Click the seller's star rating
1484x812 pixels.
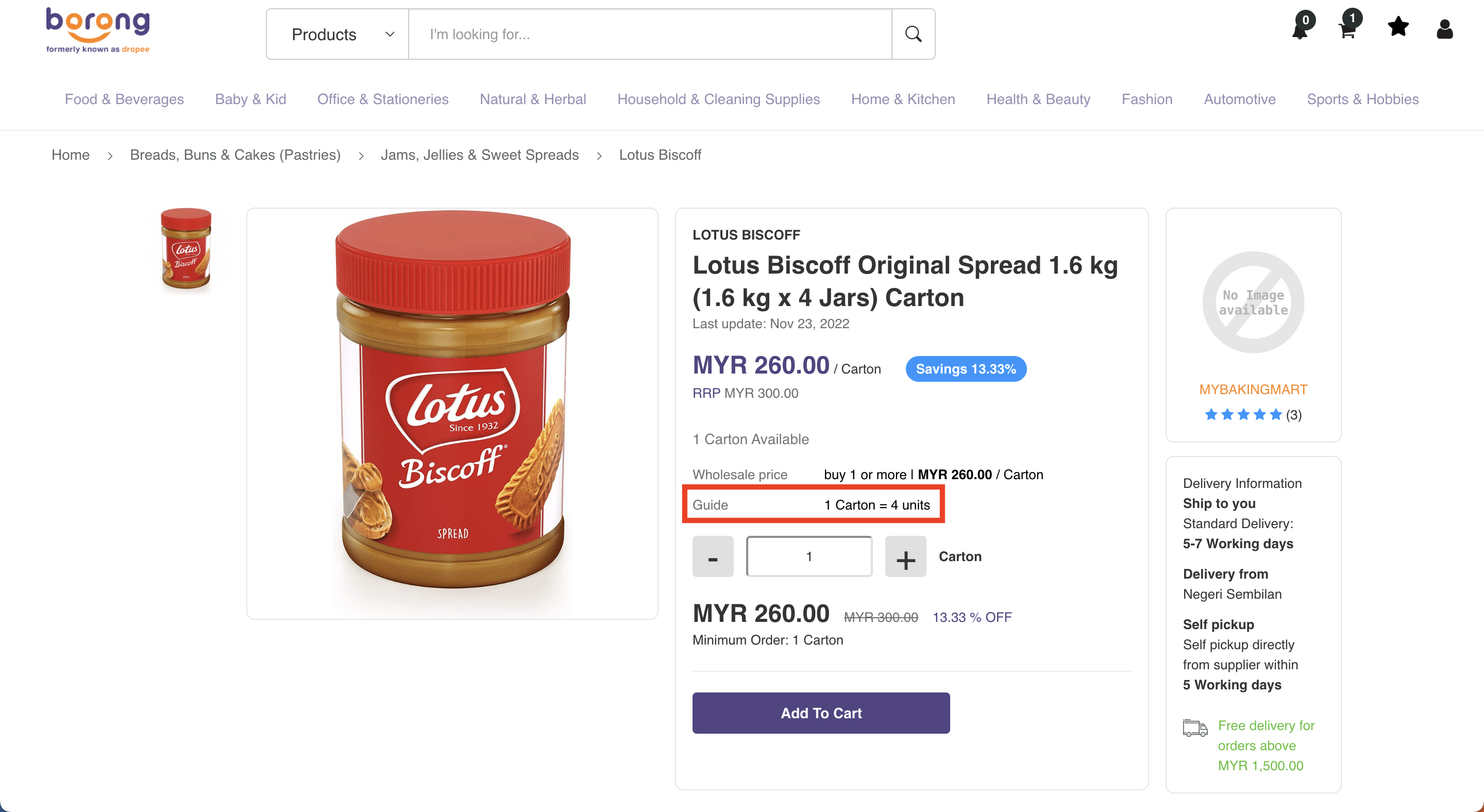coord(1243,415)
